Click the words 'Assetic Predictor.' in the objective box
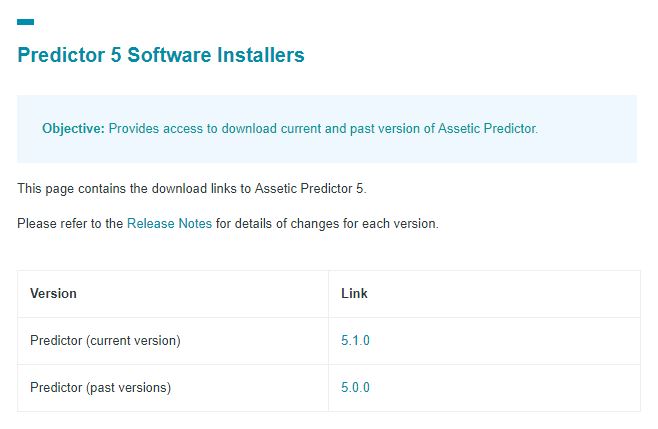 pyautogui.click(x=488, y=128)
